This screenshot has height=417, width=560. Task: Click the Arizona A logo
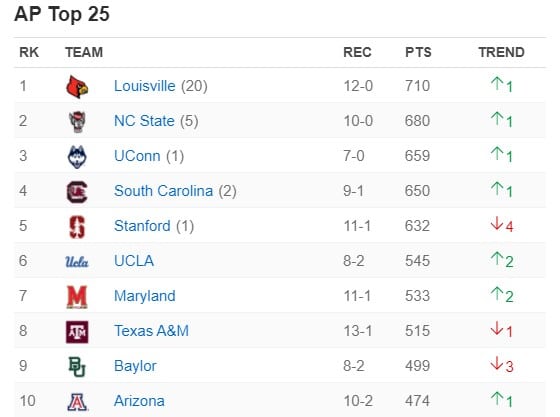77,402
